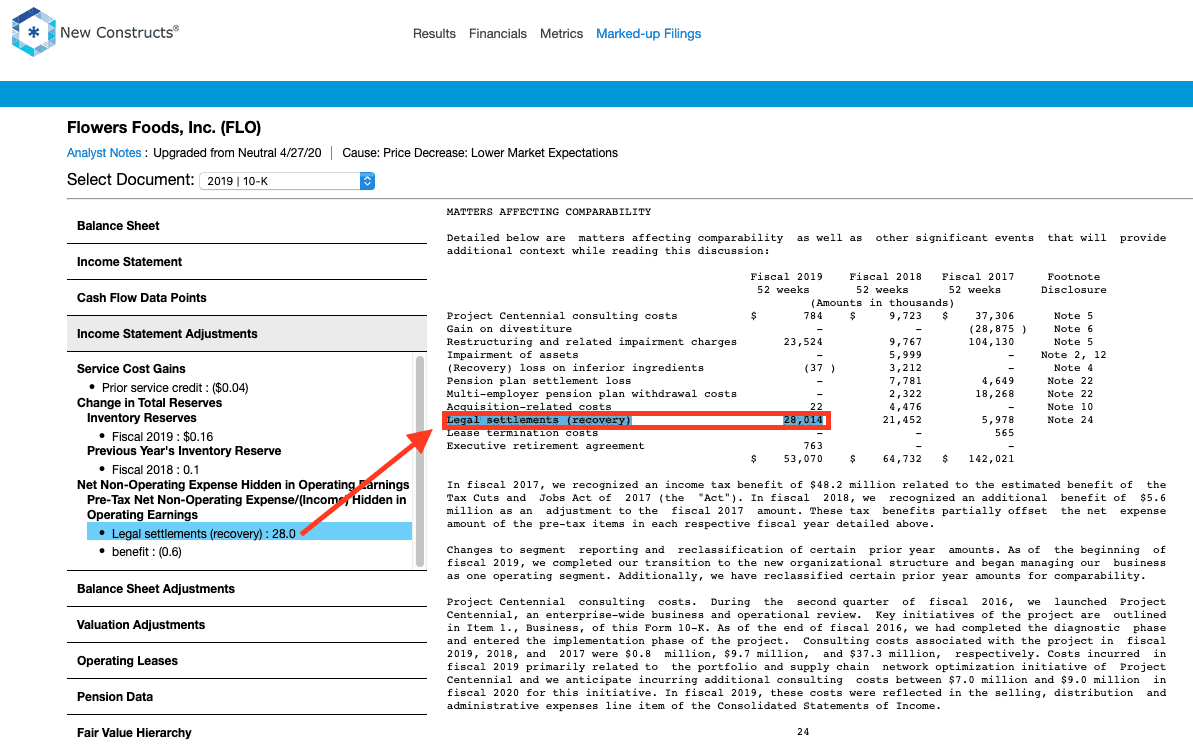Expand the Balance Sheet section
This screenshot has height=744, width=1193.
(x=247, y=226)
